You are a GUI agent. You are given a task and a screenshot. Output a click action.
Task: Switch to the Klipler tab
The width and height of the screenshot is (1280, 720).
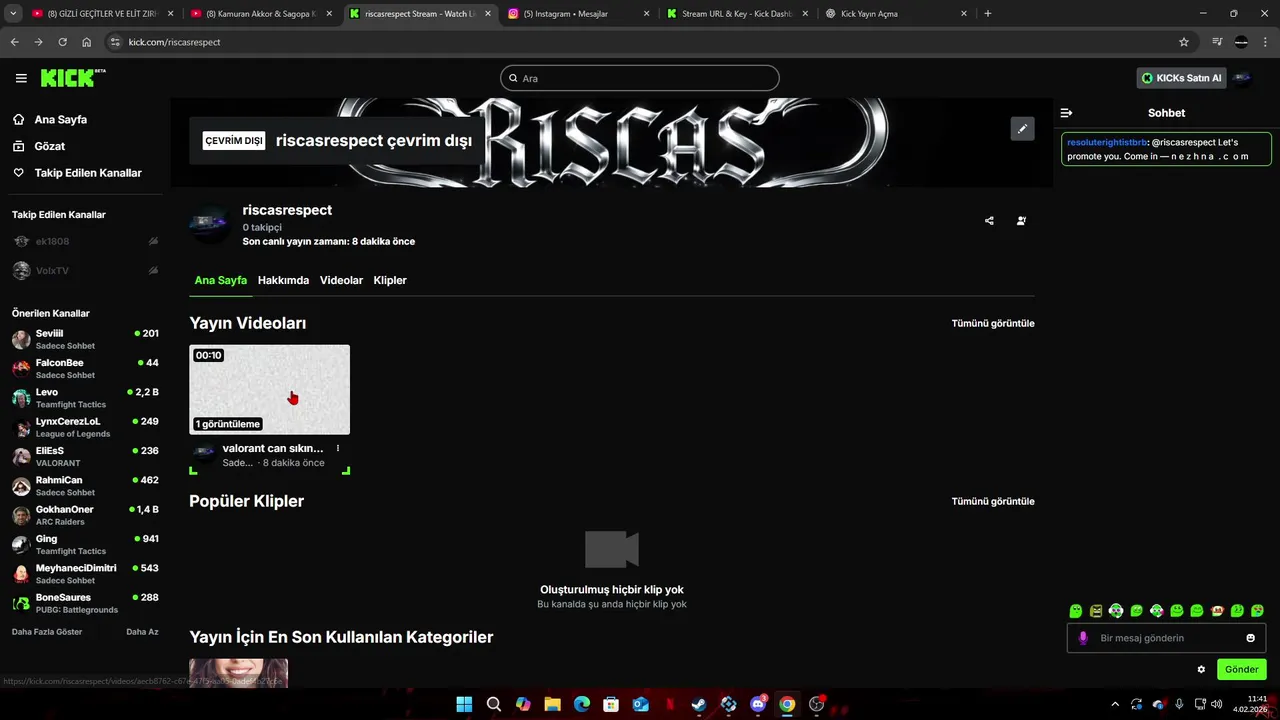click(390, 280)
